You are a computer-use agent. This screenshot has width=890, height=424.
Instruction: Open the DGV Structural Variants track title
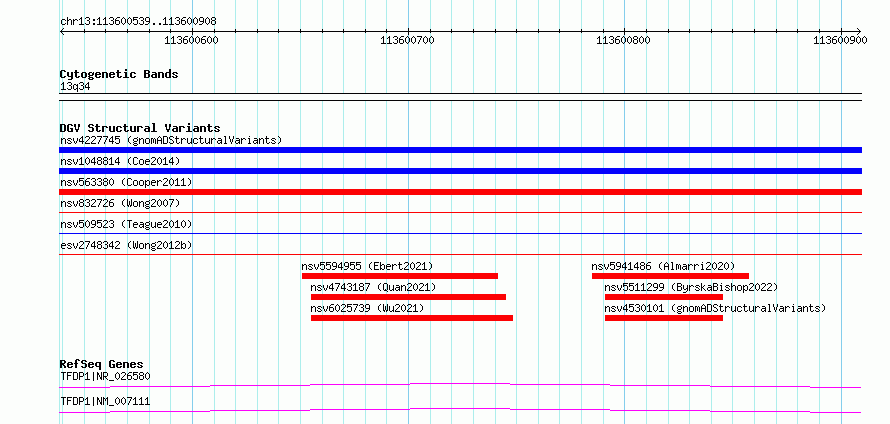click(140, 128)
